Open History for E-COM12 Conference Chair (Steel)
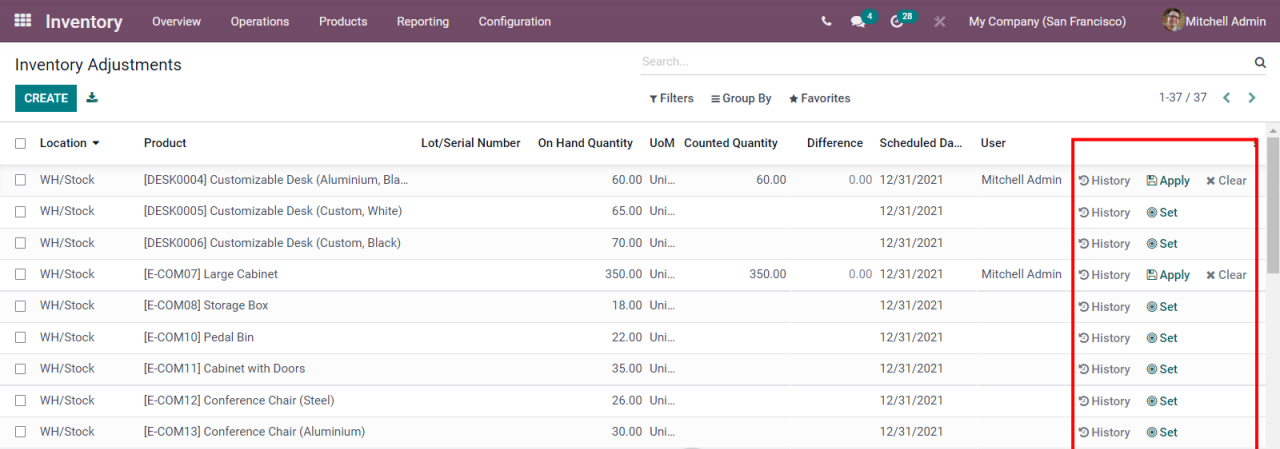 point(1104,401)
